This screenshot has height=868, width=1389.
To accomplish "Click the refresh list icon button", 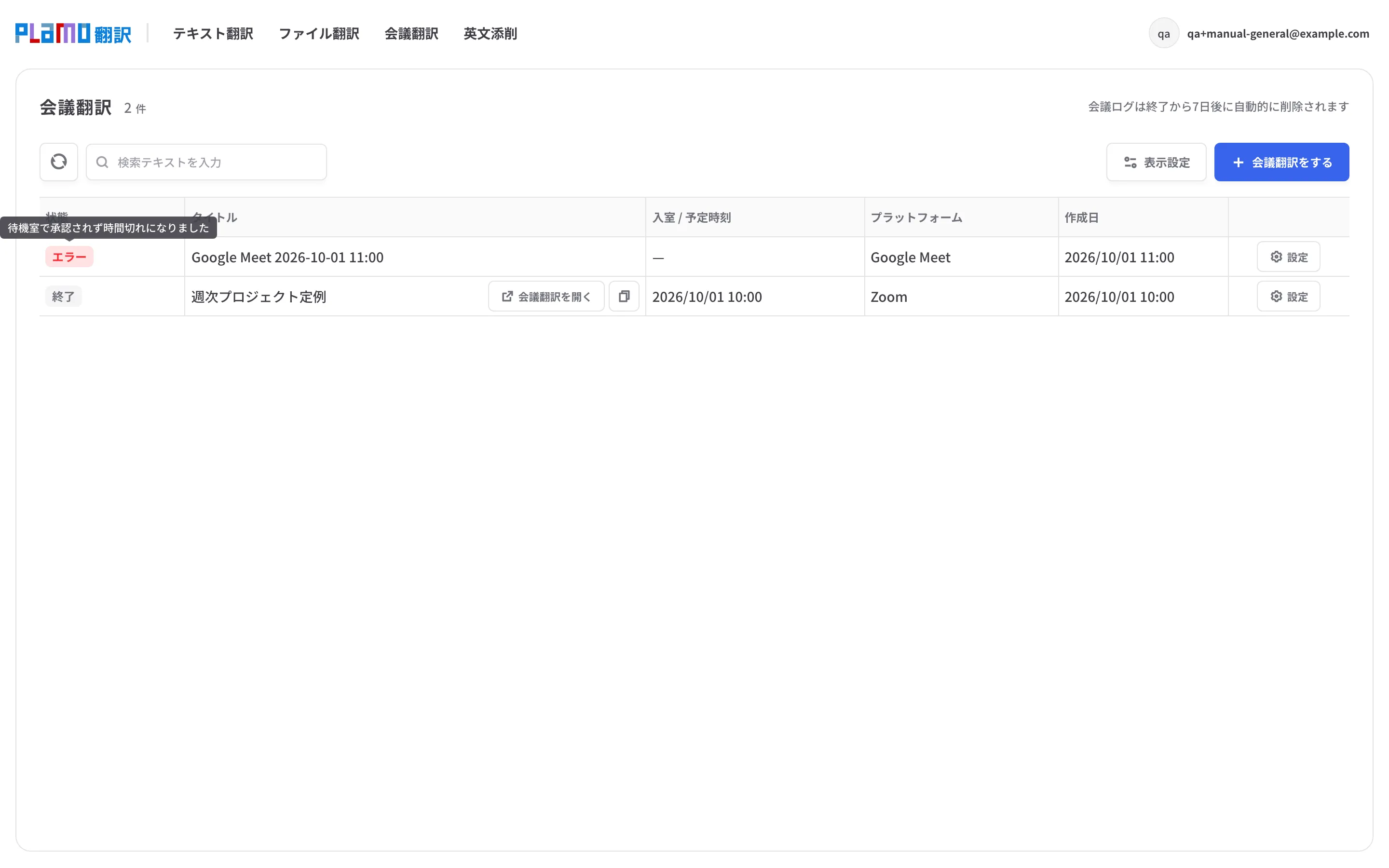I will (58, 162).
